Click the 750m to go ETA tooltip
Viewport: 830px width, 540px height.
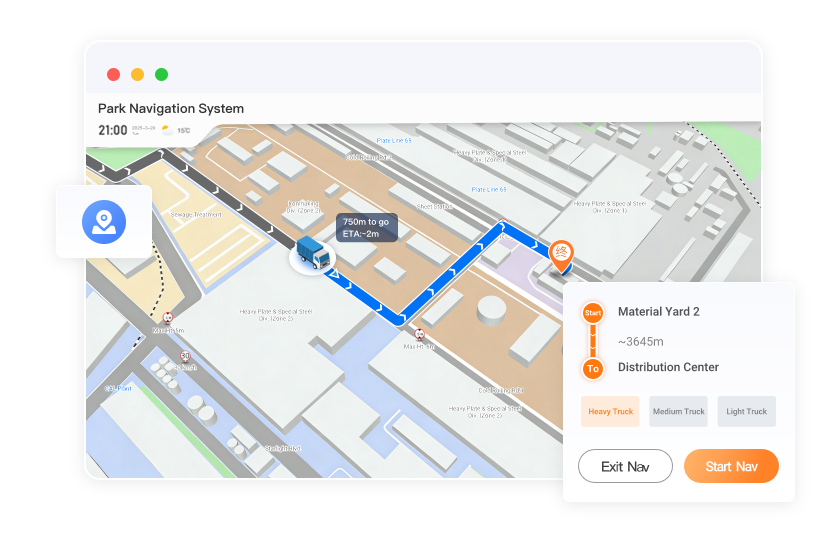coord(366,227)
